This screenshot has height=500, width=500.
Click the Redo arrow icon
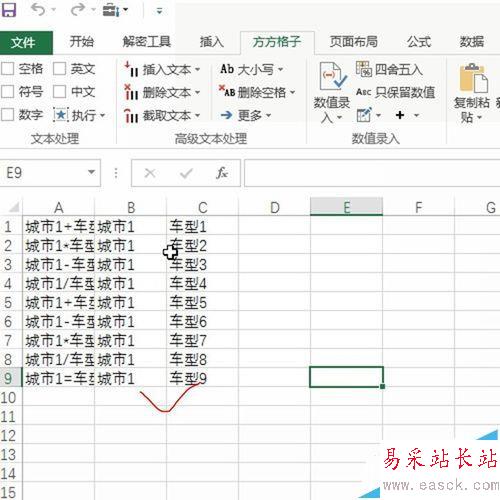pyautogui.click(x=78, y=10)
